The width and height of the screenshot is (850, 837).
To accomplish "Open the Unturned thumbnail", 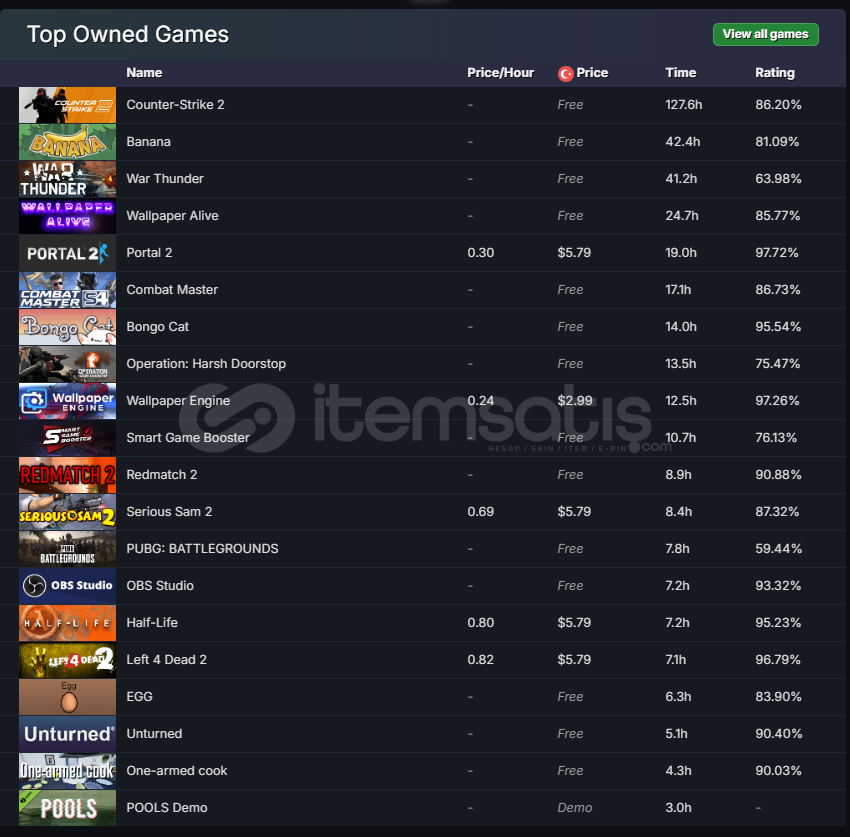I will (x=67, y=734).
